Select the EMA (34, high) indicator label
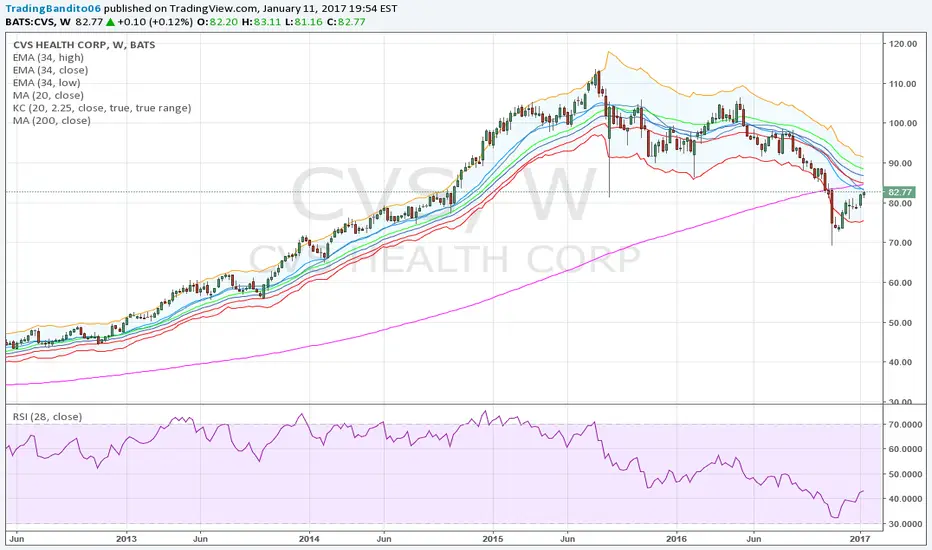 pyautogui.click(x=48, y=58)
